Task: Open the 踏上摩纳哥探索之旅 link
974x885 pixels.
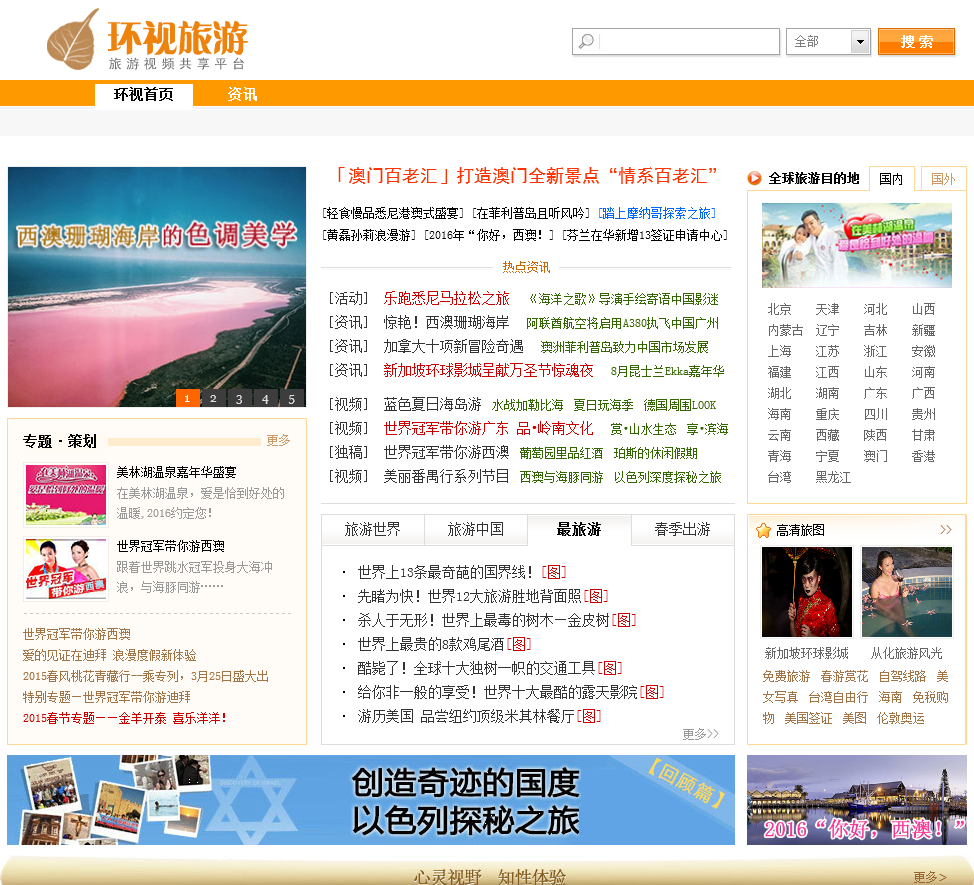Action: pyautogui.click(x=657, y=213)
